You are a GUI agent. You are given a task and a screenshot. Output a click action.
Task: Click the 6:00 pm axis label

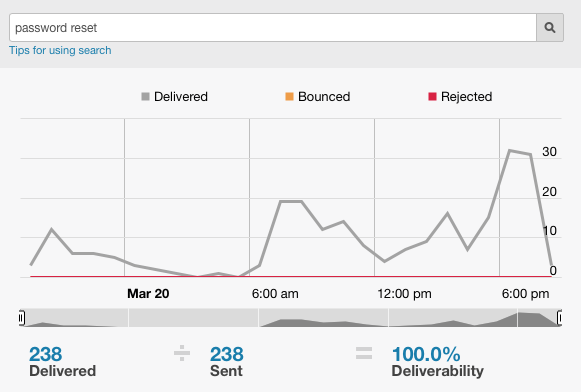tap(525, 294)
